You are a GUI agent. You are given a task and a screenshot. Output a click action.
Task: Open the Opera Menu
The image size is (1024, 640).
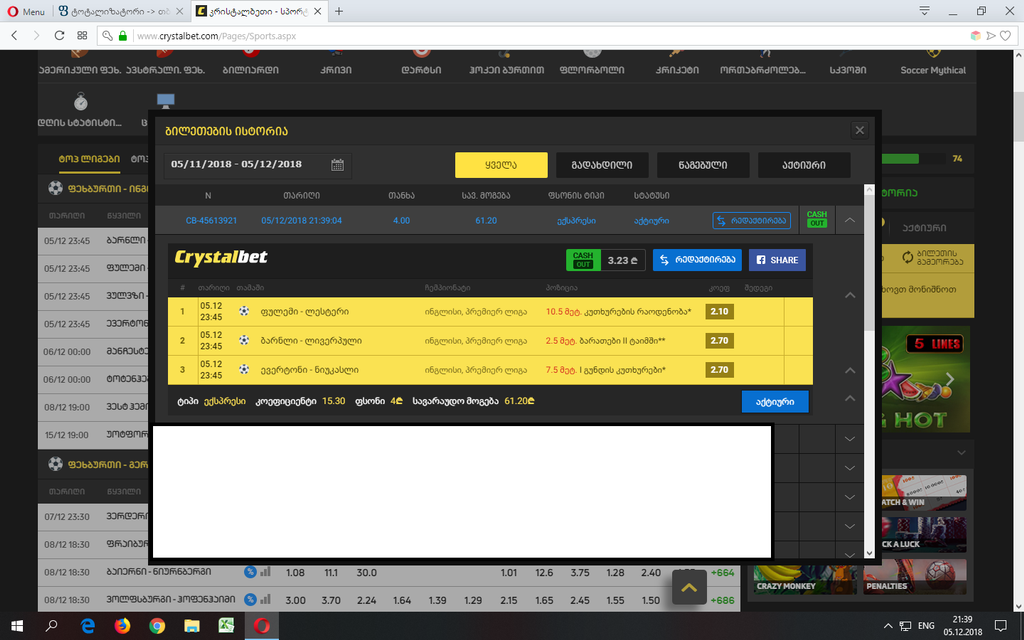tap(26, 11)
